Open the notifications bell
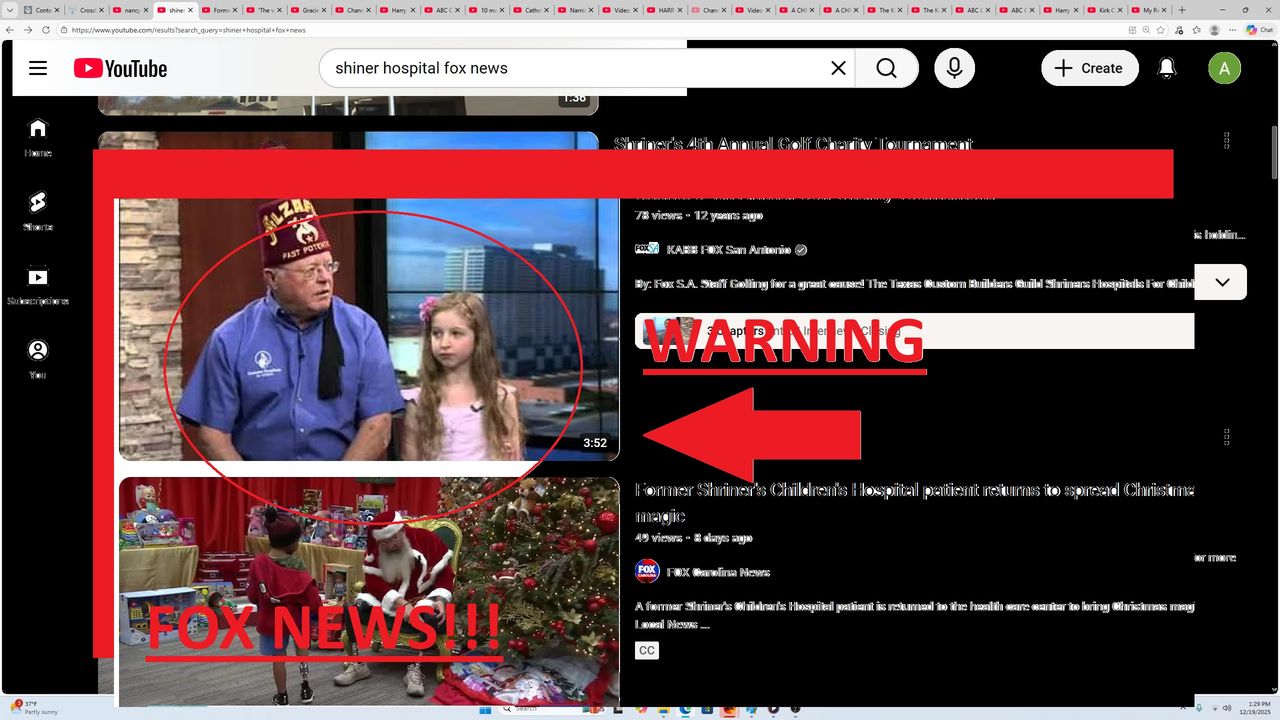This screenshot has width=1280, height=720. coord(1166,68)
